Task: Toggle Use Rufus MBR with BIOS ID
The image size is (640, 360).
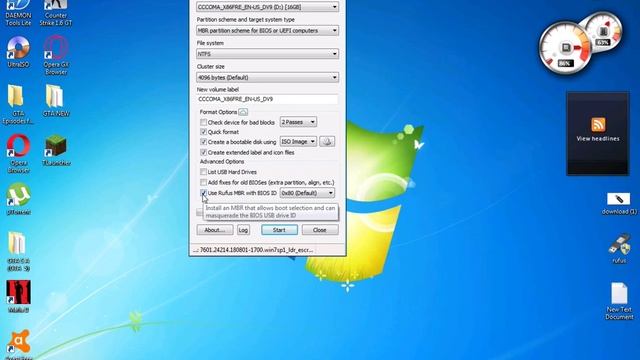Action: click(x=203, y=193)
